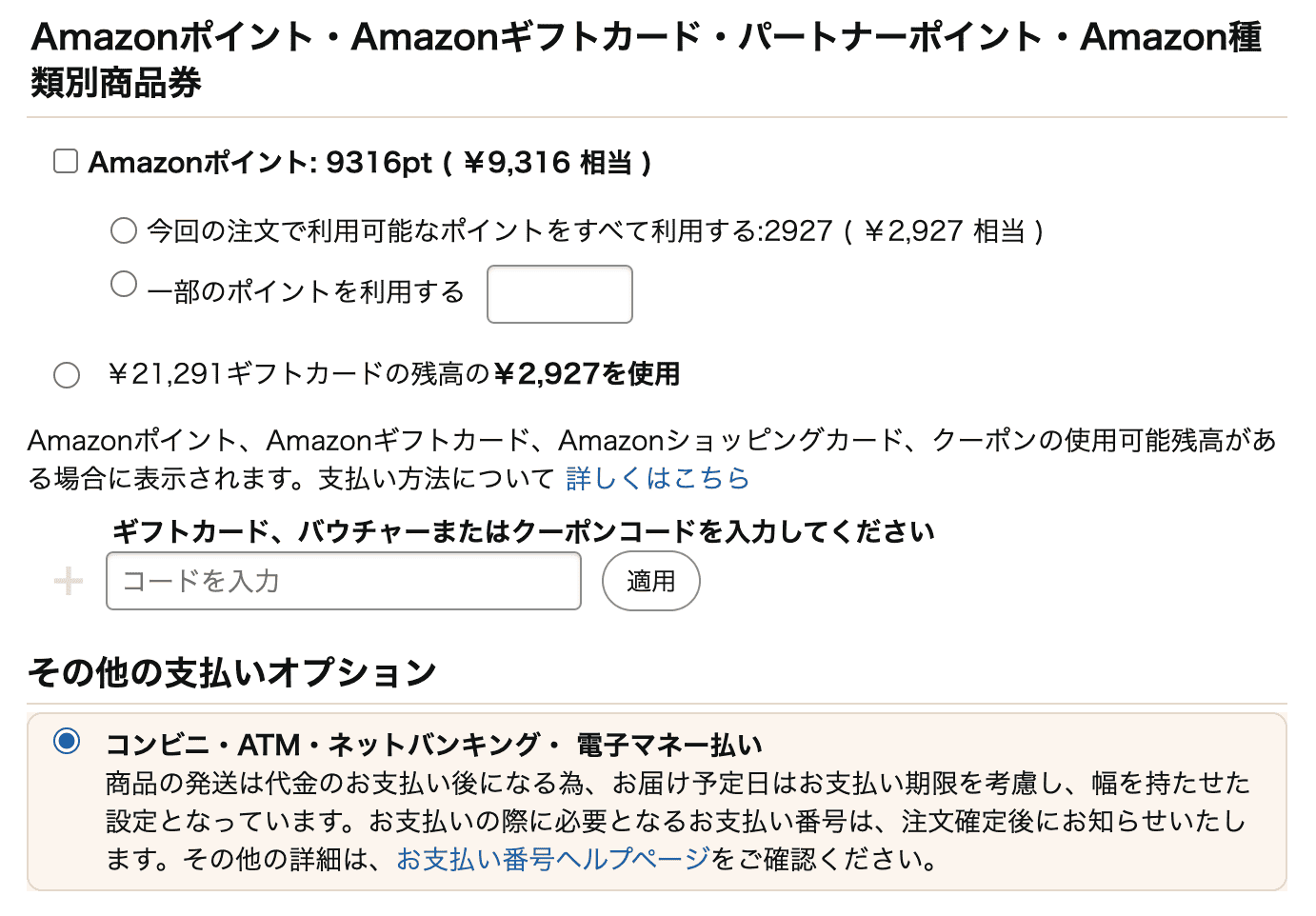The height and width of the screenshot is (916, 1316).
Task: Choose 一部のポイントを利用する option
Action: coord(123,283)
